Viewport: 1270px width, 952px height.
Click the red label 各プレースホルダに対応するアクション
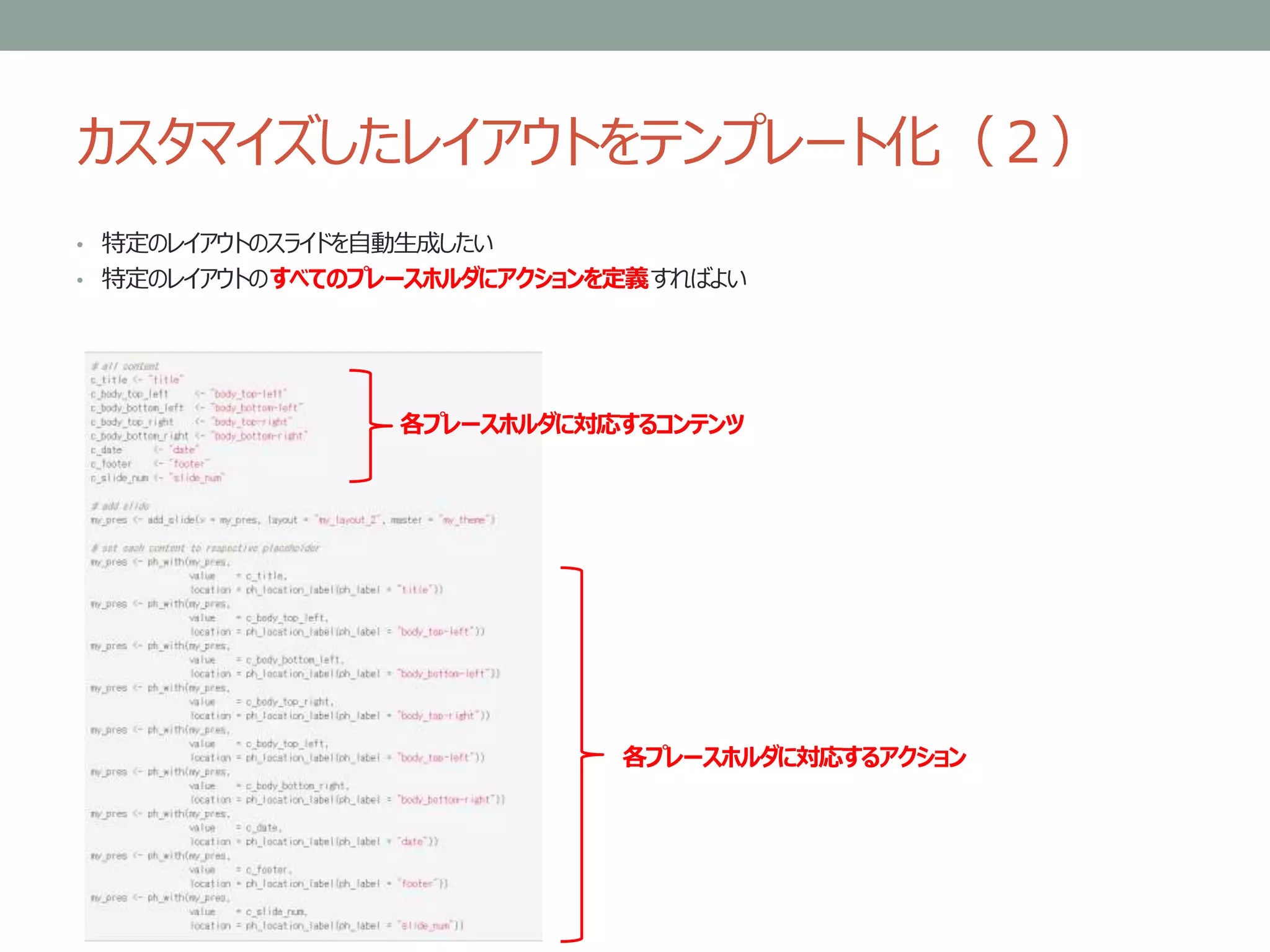794,757
